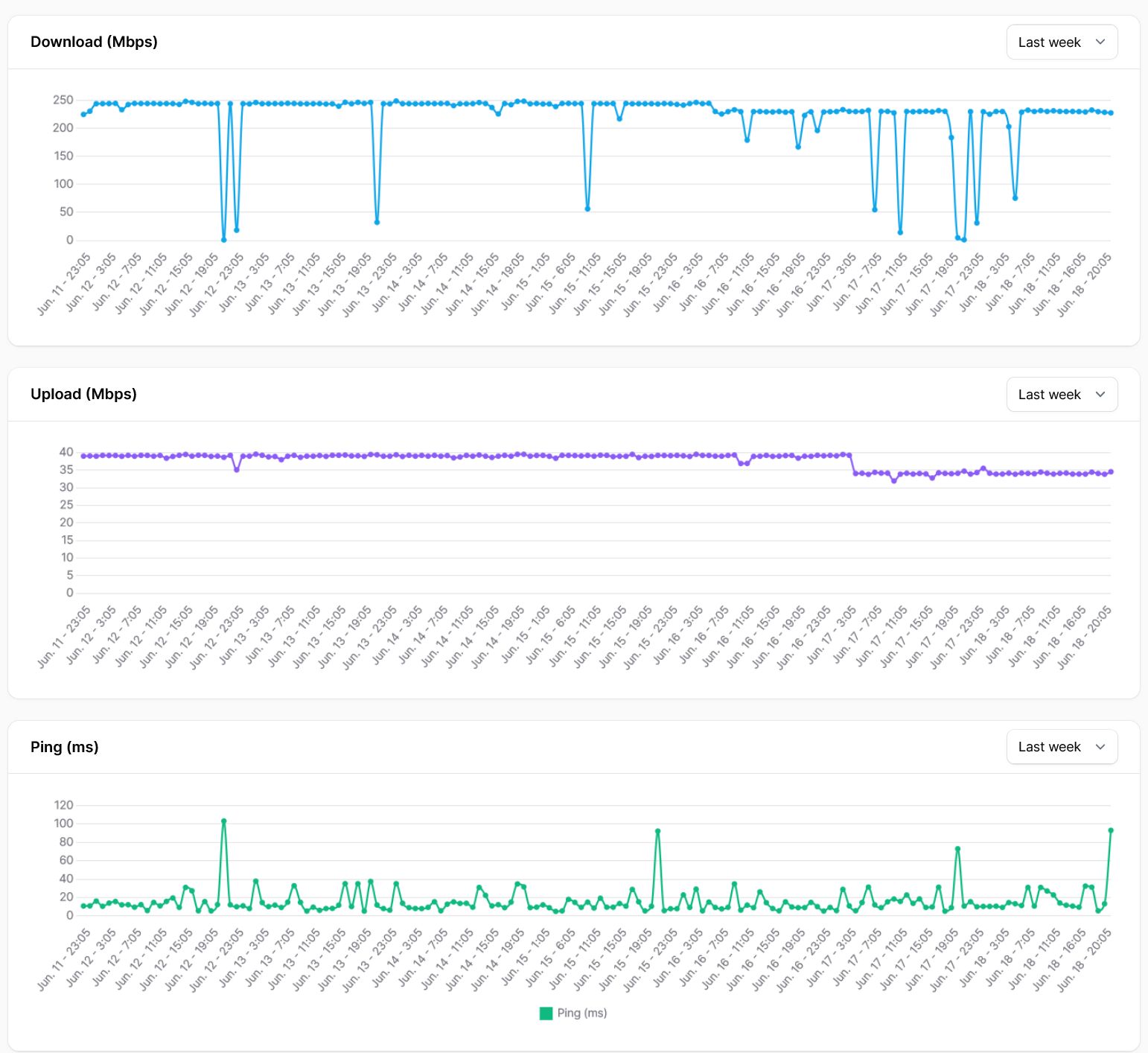Select the first data point on the Upload line
Screen dimensions: 1148x1053
(x=83, y=456)
